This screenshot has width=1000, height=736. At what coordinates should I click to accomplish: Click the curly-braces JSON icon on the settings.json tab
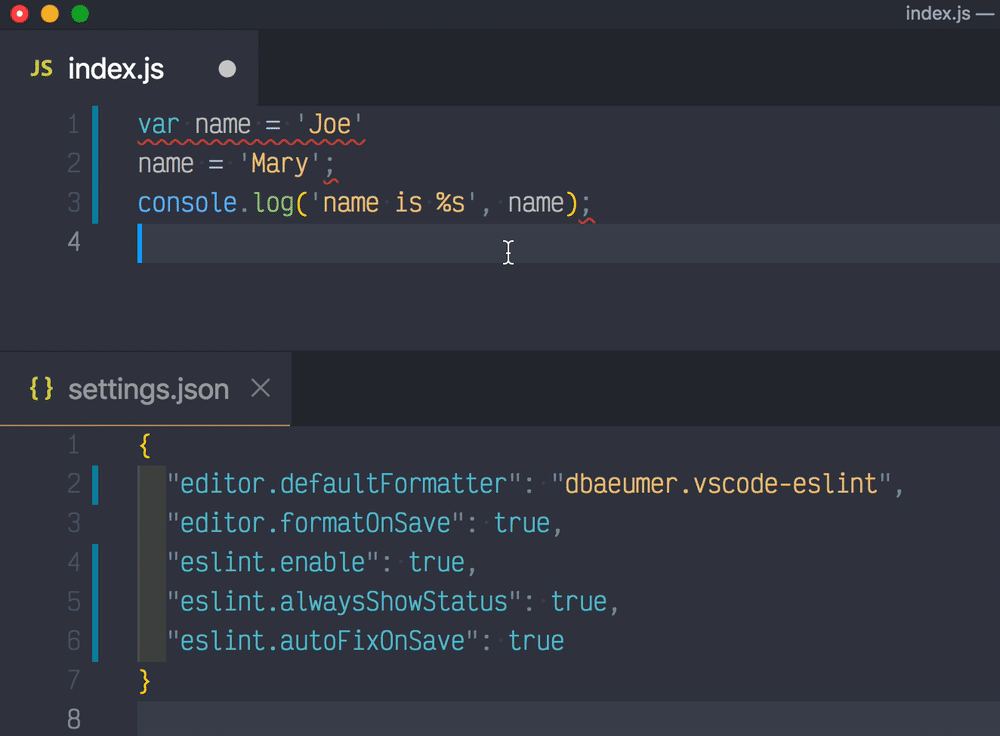(x=41, y=389)
